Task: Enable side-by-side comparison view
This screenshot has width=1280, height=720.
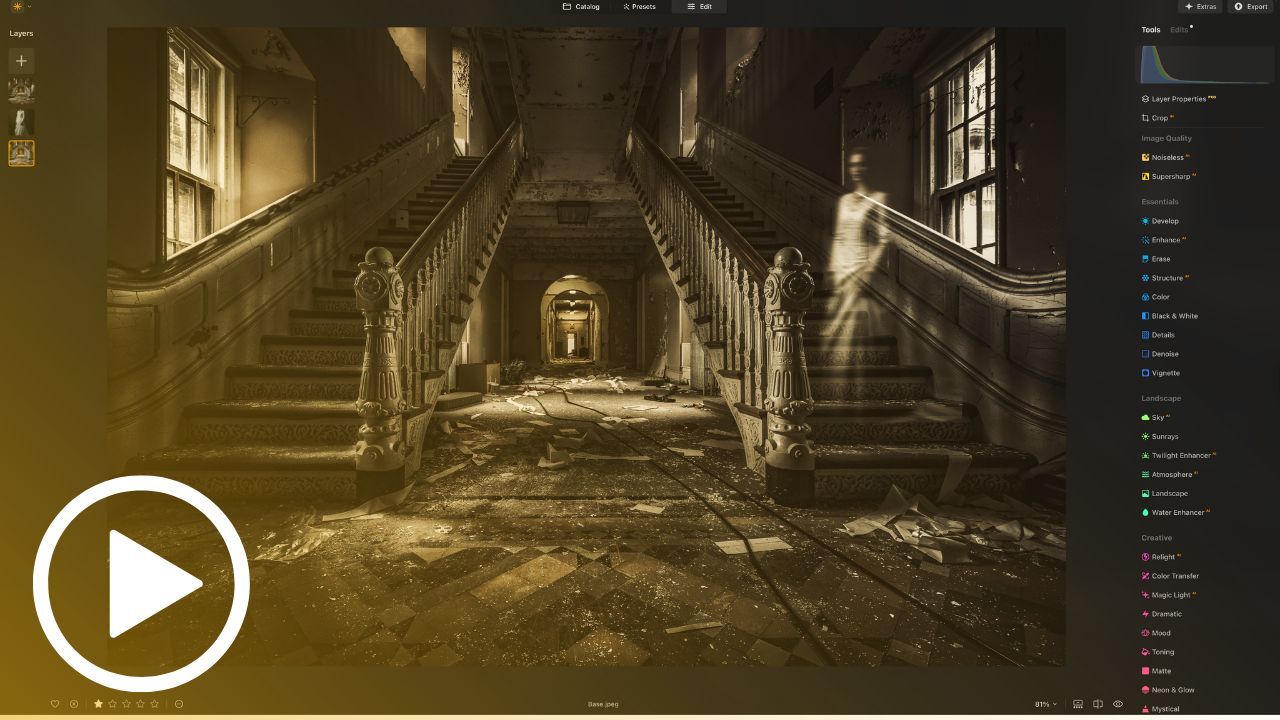Action: point(1098,703)
